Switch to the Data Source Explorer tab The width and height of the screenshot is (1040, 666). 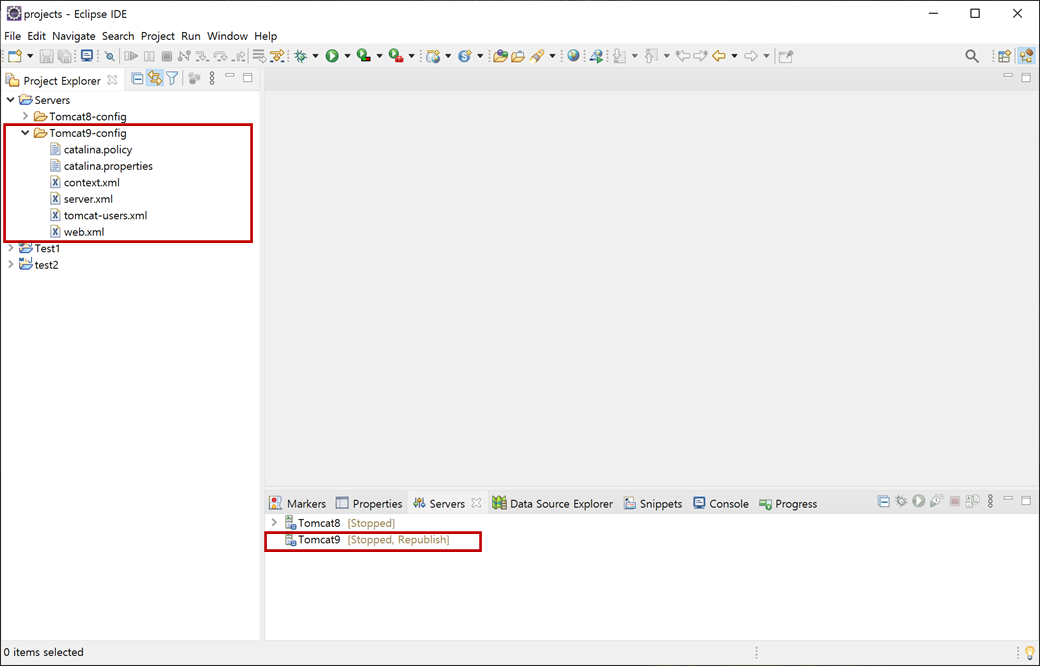552,503
